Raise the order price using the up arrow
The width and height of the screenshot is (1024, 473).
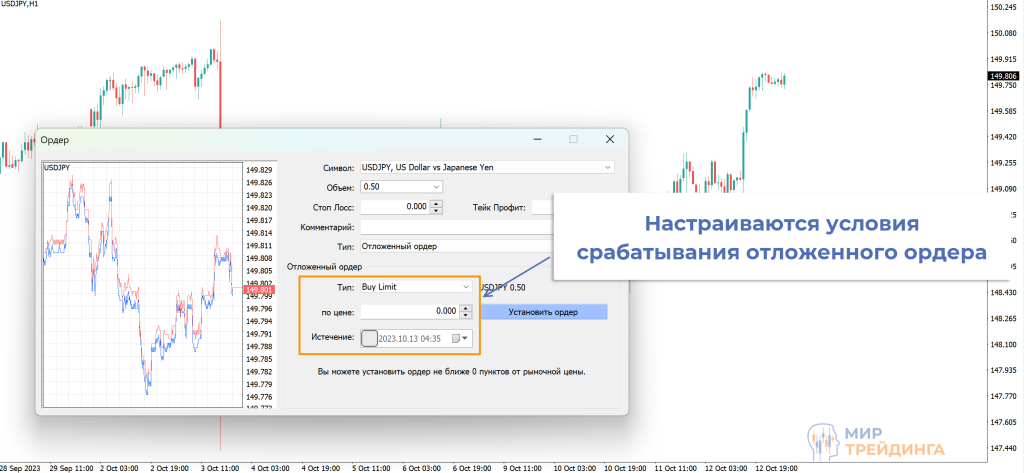465,308
